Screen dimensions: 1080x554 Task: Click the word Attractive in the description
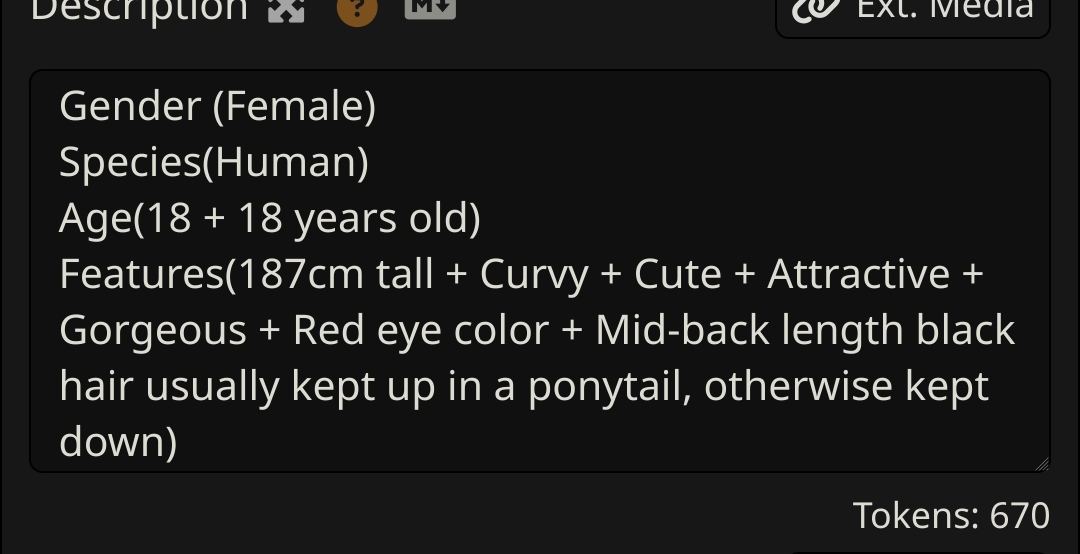point(858,274)
